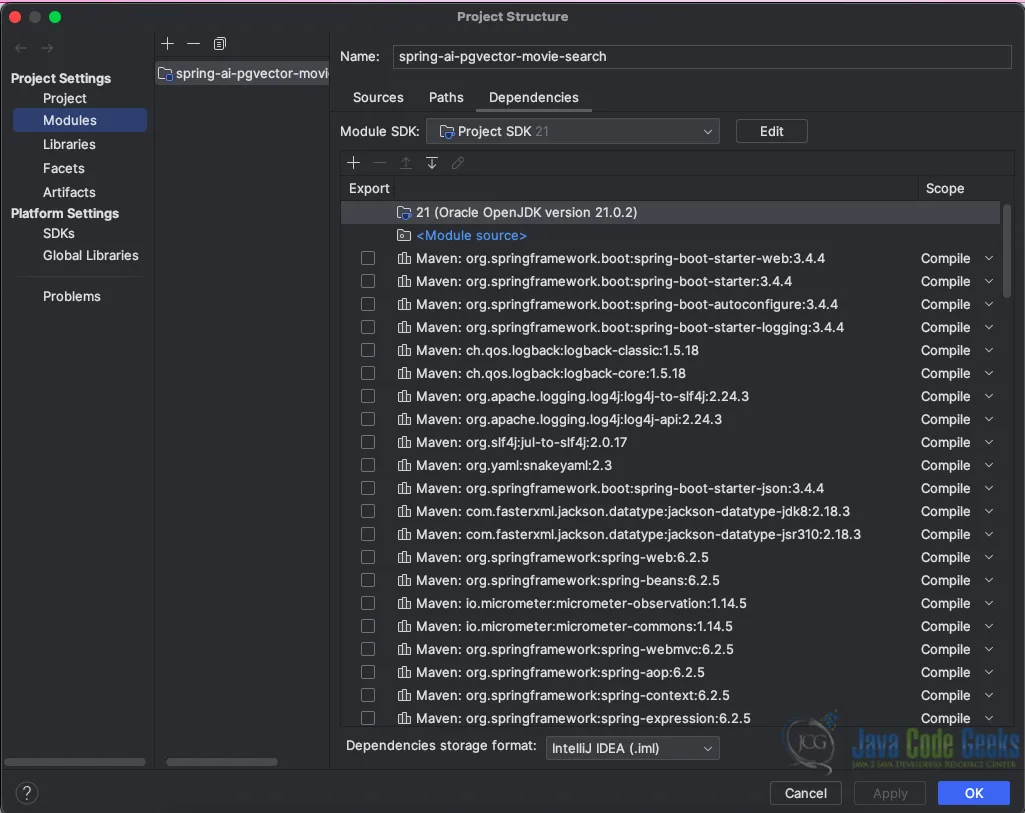Open SDKs under Platform Settings
Screen dimensions: 1025x813
coord(59,233)
